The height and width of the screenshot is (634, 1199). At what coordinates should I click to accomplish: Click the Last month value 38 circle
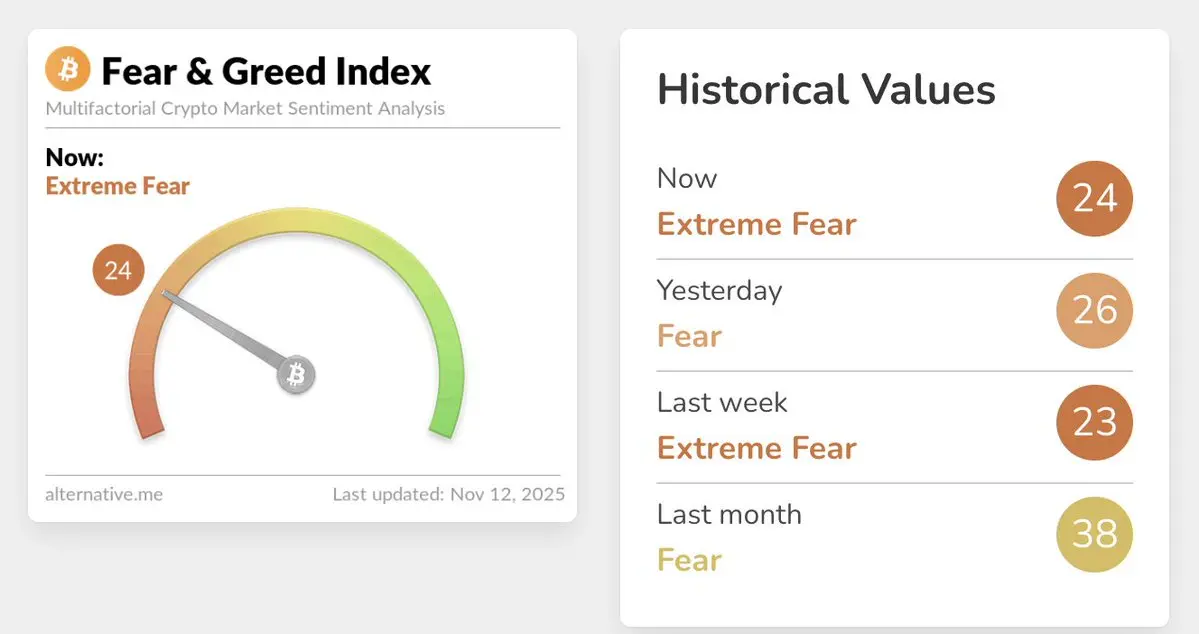(1094, 534)
